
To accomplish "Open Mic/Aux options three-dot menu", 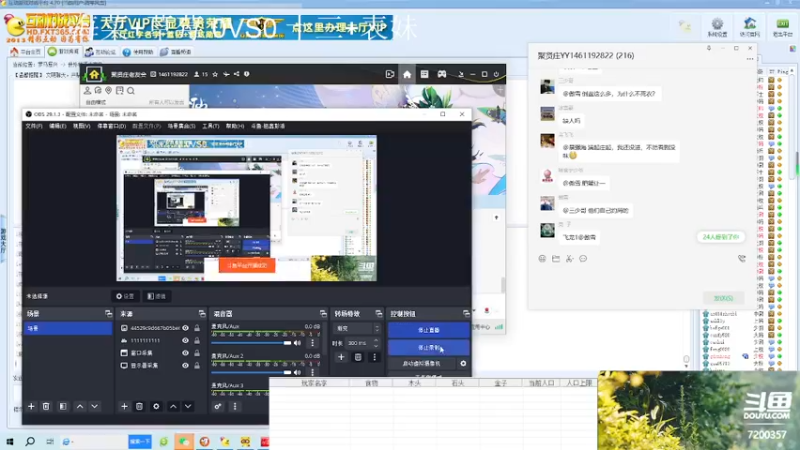I will [313, 343].
